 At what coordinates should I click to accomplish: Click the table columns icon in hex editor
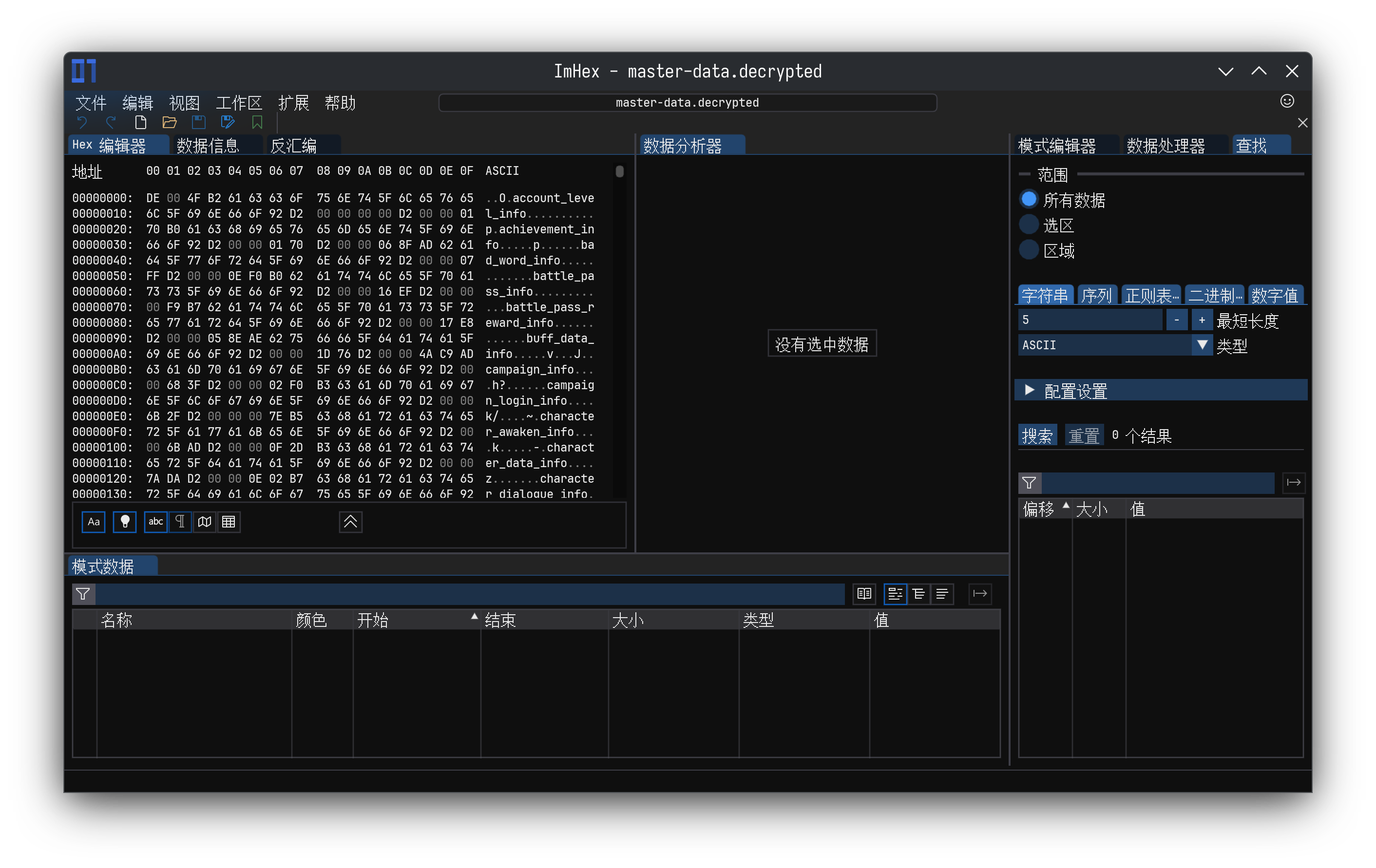(229, 522)
